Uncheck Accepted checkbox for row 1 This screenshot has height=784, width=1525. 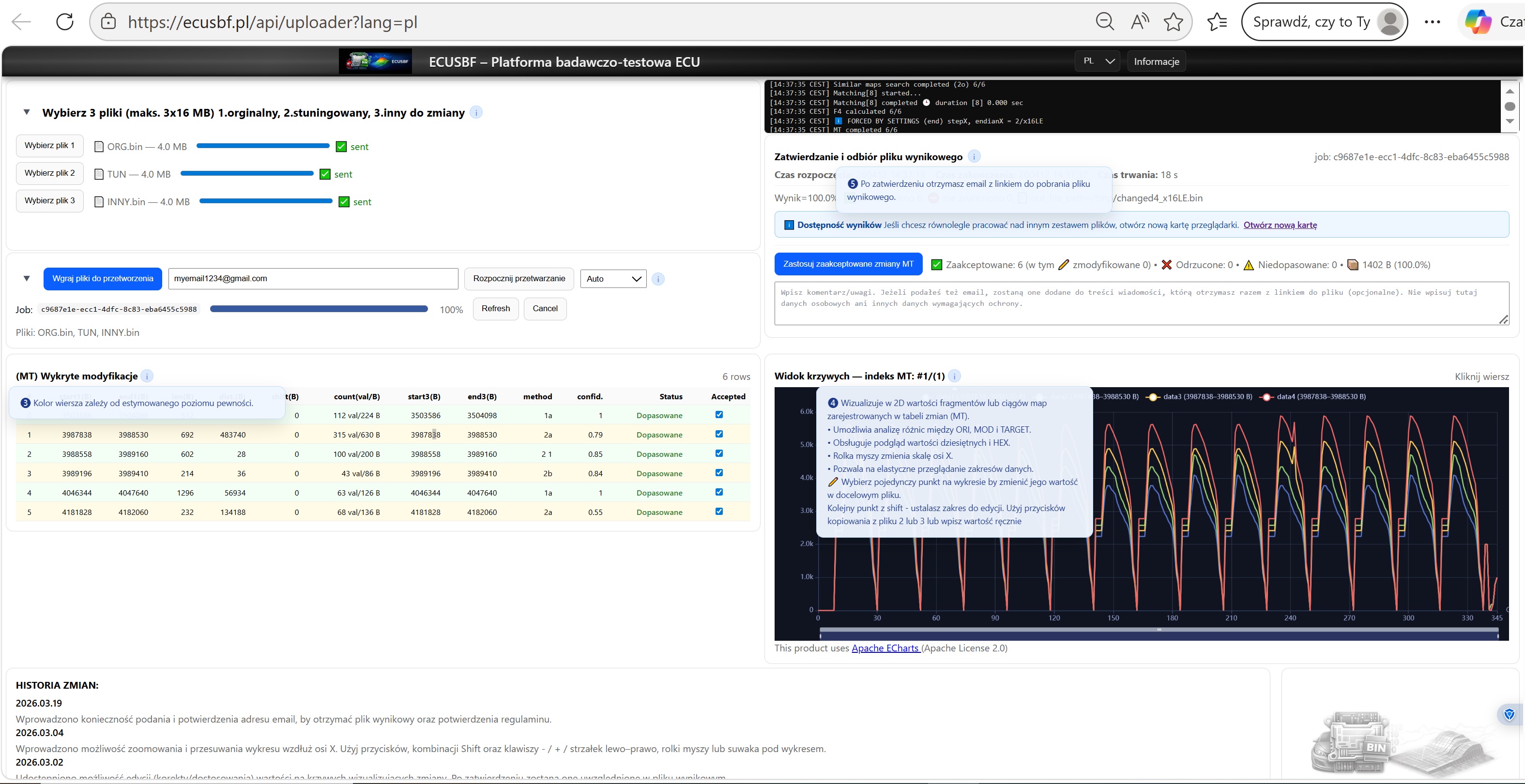click(x=719, y=434)
